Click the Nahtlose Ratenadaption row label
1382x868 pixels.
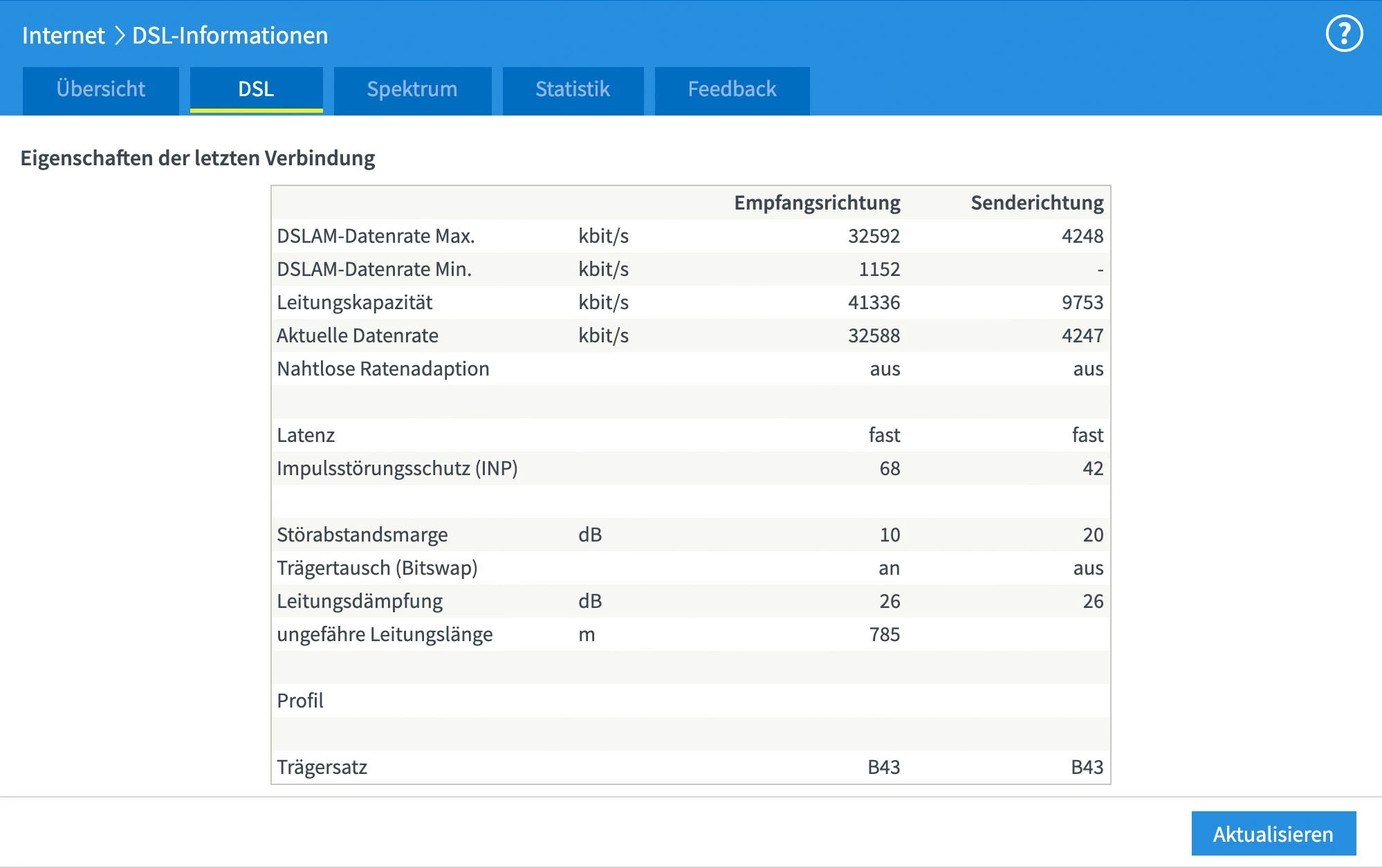pyautogui.click(x=383, y=369)
